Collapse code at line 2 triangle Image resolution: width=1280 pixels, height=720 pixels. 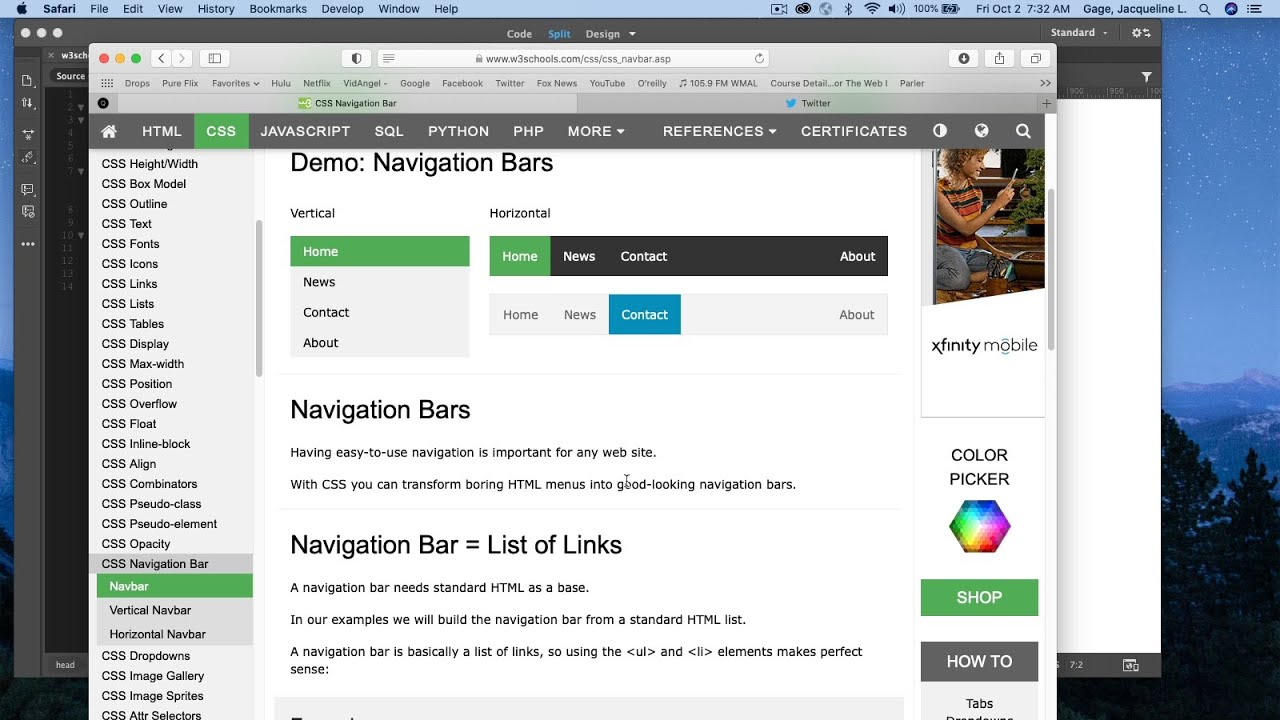click(82, 106)
